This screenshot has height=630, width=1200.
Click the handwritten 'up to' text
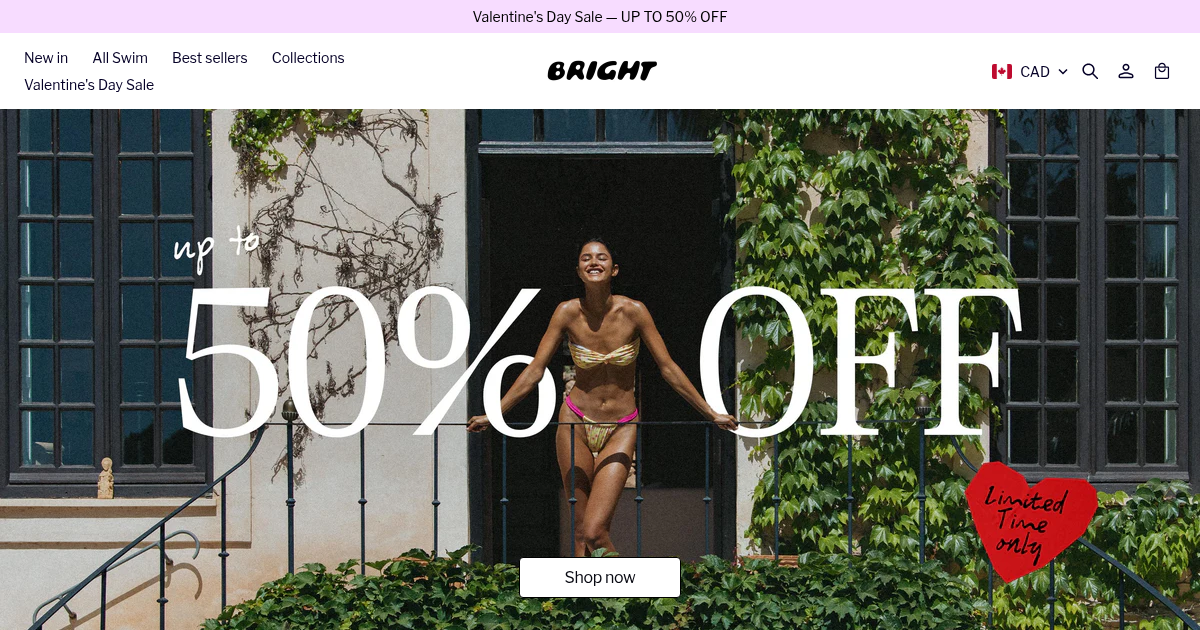215,246
